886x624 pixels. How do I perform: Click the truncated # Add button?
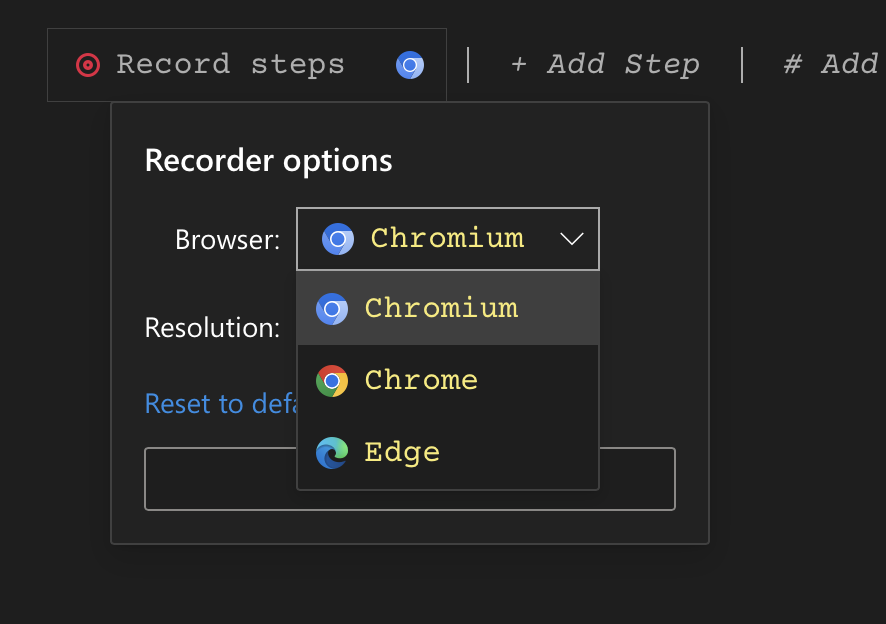pos(831,65)
